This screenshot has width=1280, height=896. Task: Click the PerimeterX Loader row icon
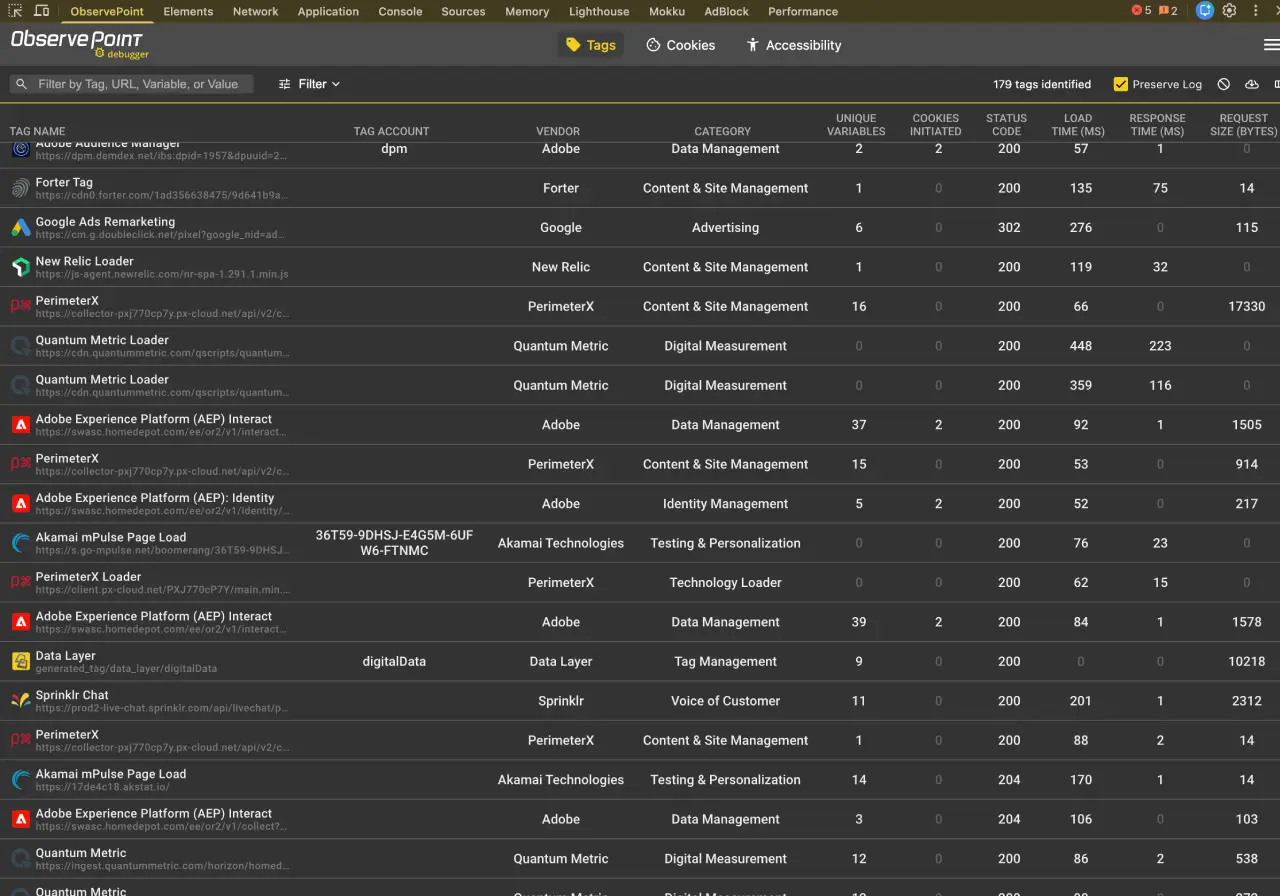(20, 582)
